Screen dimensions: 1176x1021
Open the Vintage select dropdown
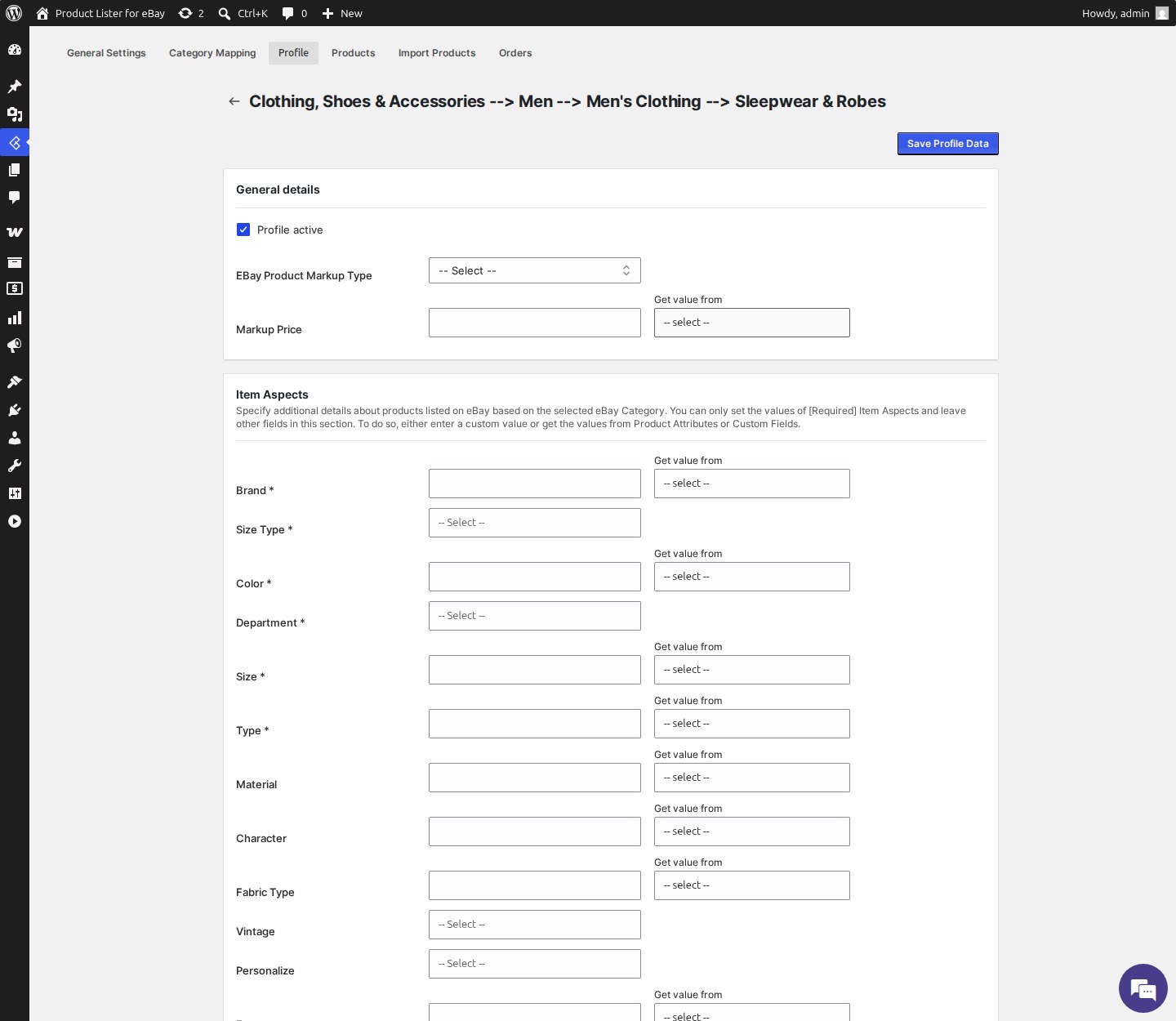[535, 925]
